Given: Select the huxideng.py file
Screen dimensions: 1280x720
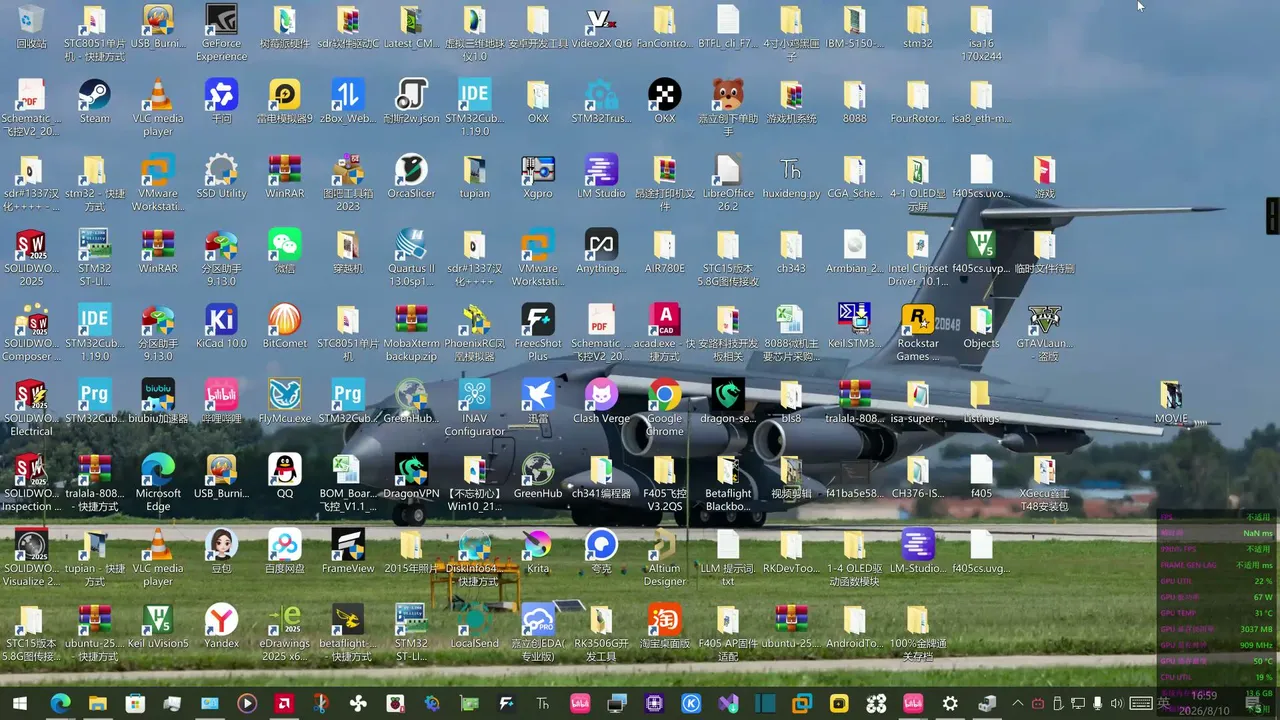Looking at the screenshot, I should pyautogui.click(x=791, y=177).
